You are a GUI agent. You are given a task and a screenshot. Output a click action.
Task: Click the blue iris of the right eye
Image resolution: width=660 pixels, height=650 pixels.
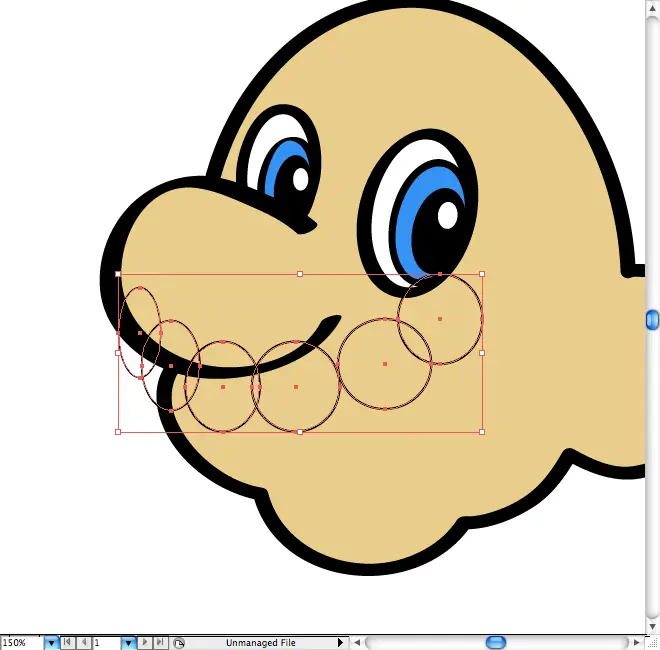tap(406, 227)
